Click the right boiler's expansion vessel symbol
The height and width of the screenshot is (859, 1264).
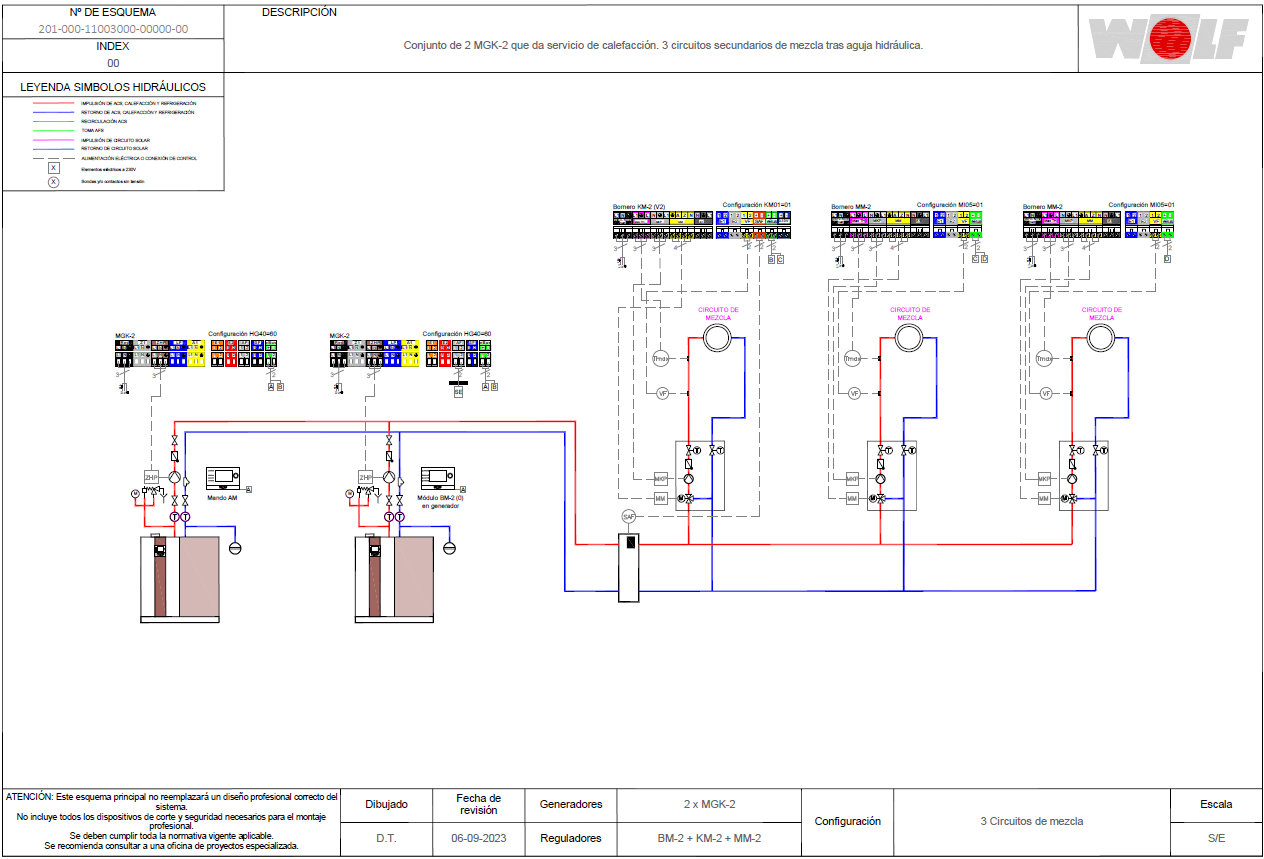[449, 548]
